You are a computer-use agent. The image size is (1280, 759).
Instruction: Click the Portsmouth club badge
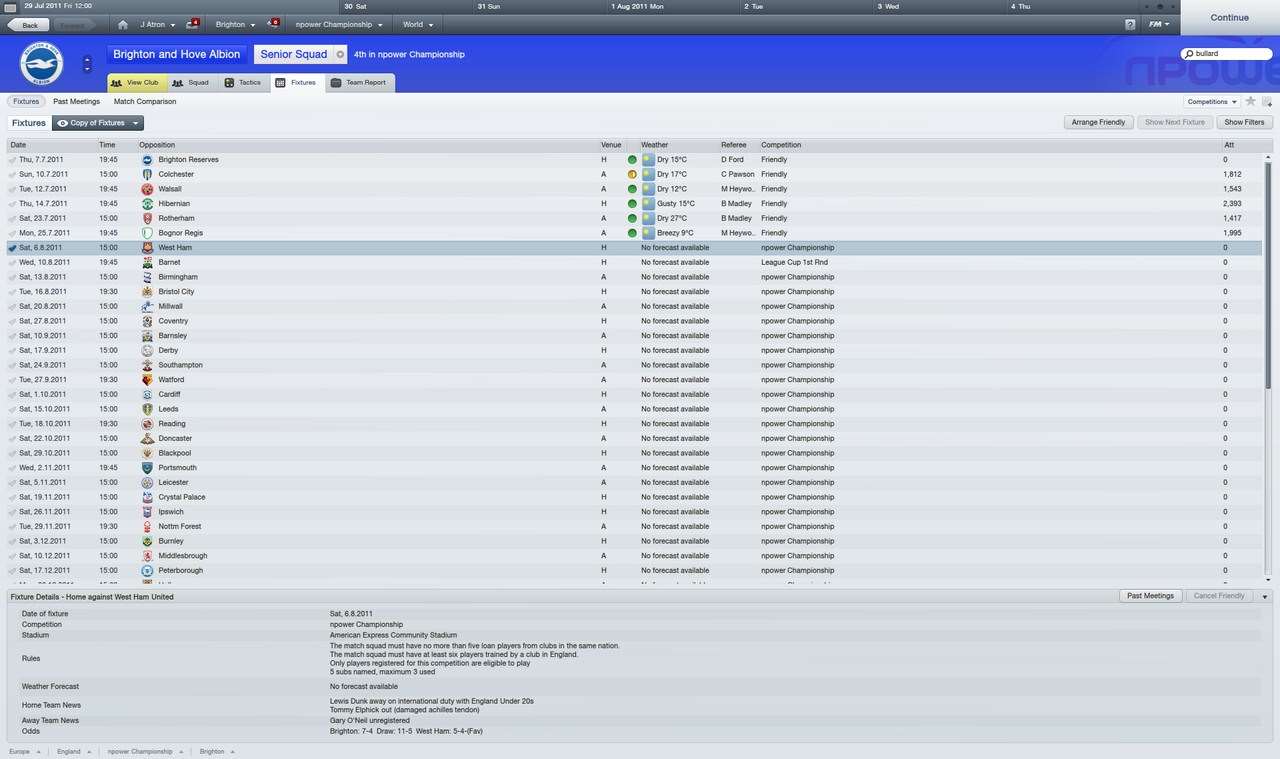[x=147, y=467]
